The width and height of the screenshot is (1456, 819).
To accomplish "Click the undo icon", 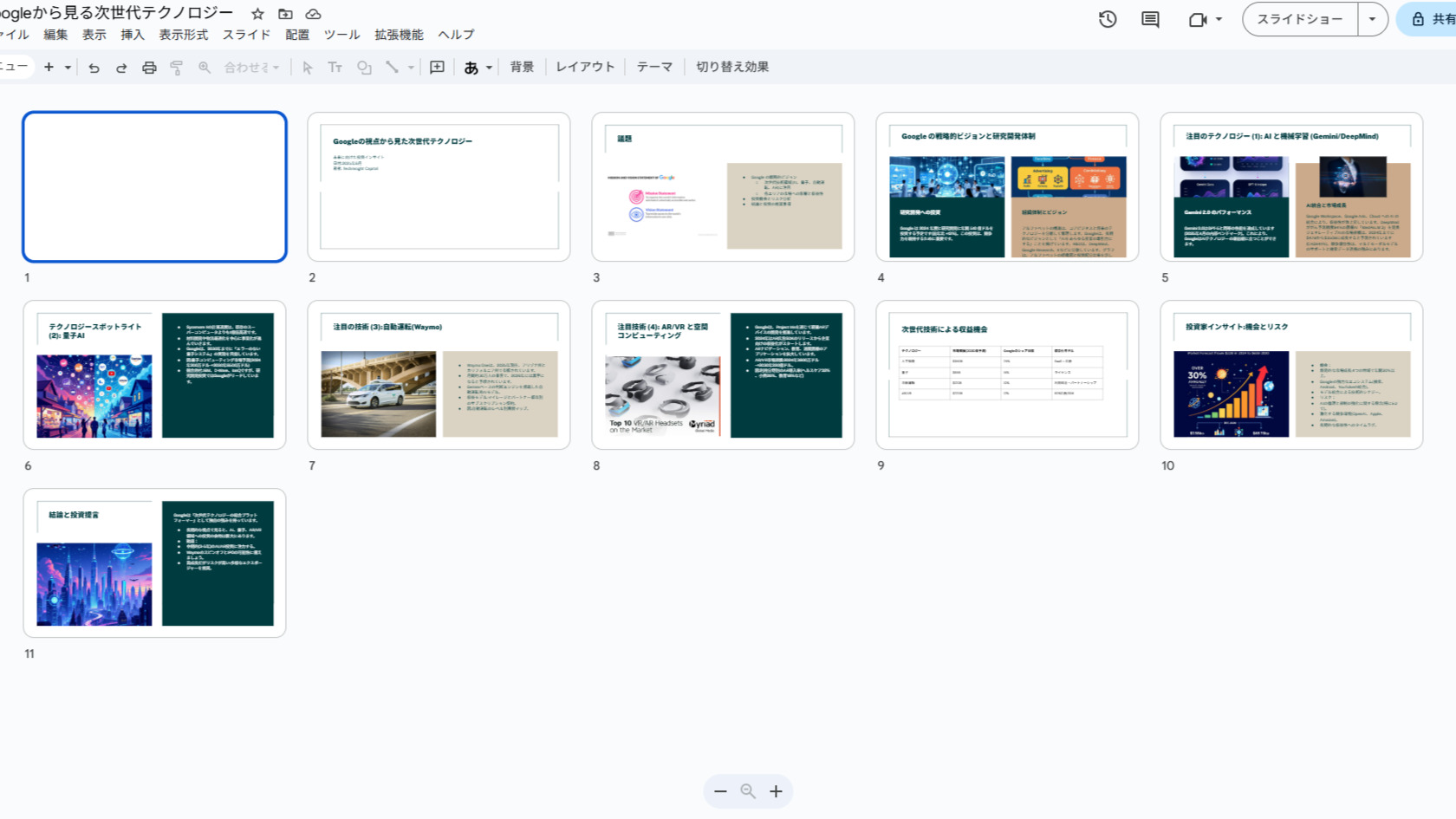I will click(x=94, y=67).
